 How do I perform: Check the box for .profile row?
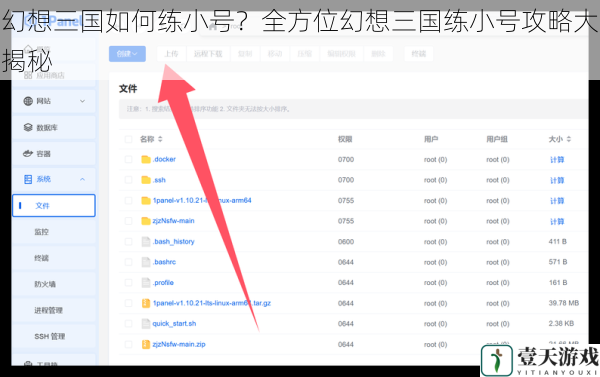(x=129, y=282)
